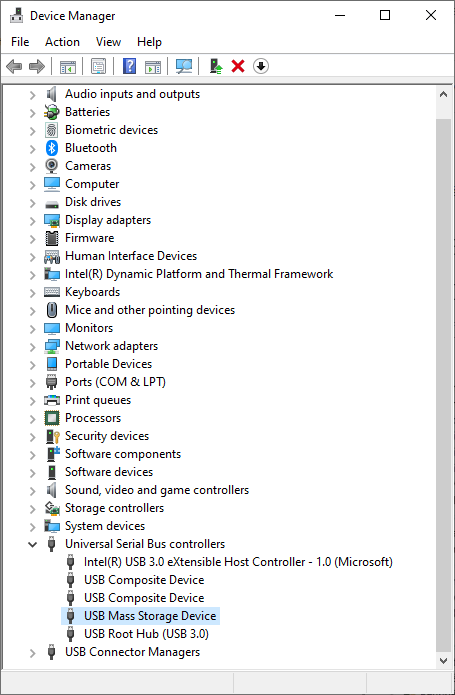The image size is (455, 695).
Task: Collapse Universal Serial Bus controllers node
Action: [32, 544]
